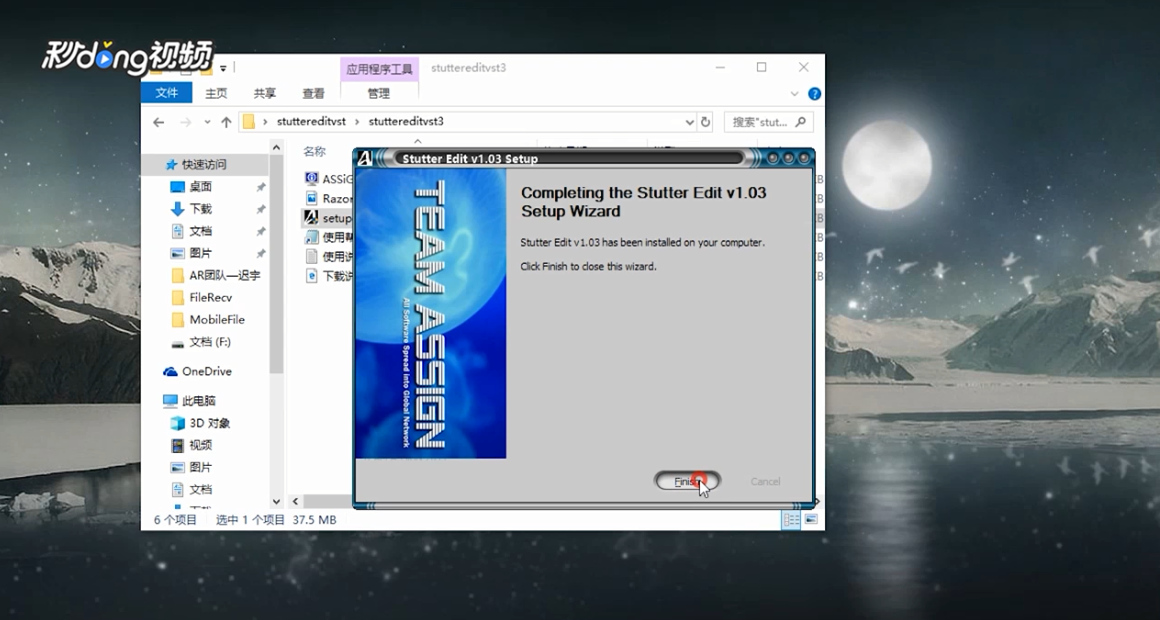Click stuttereditvst in the address path
The image size is (1160, 620).
point(311,121)
